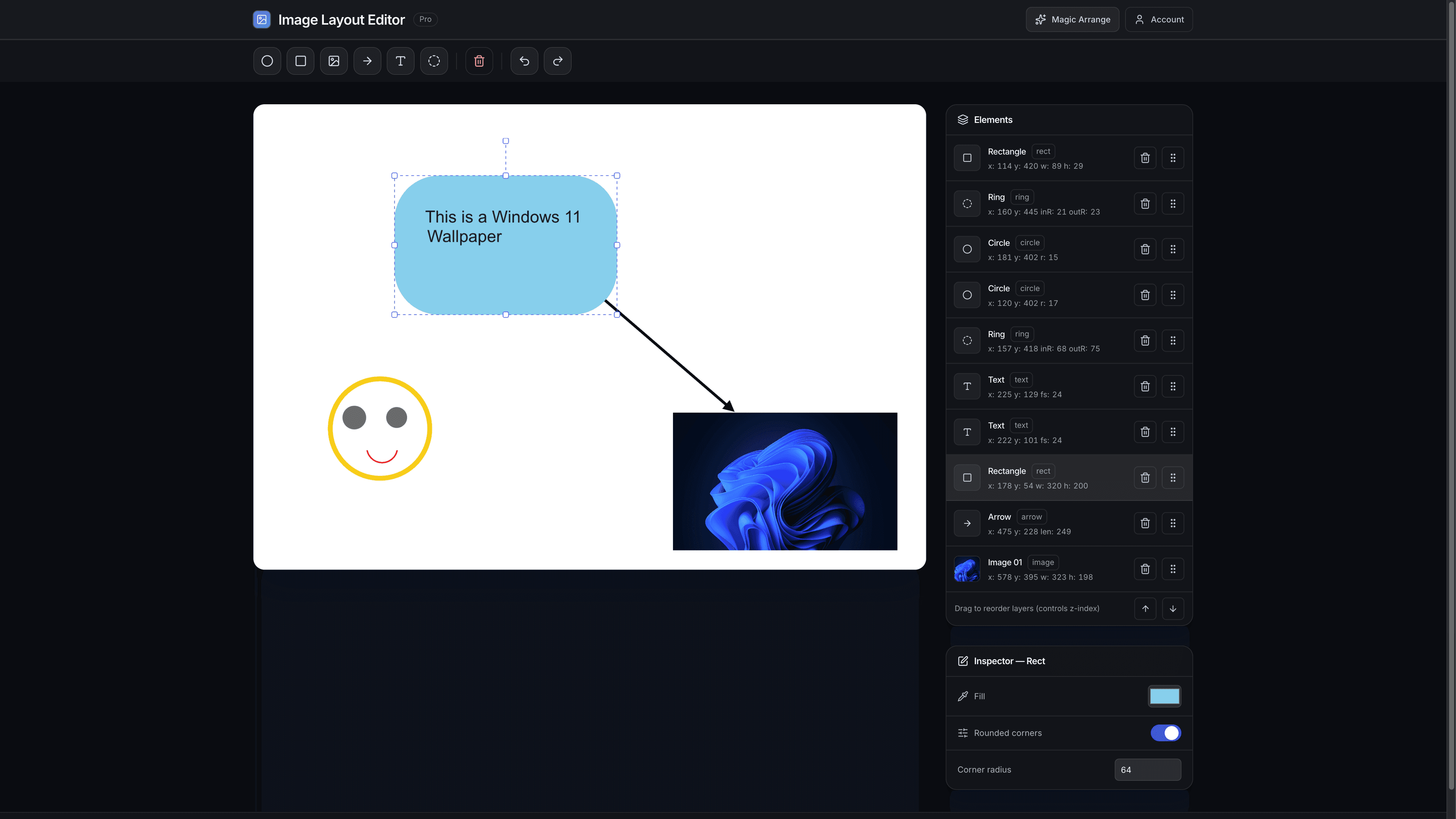This screenshot has height=819, width=1456.
Task: Select the Rectangle tool in the toolbar
Action: click(300, 61)
